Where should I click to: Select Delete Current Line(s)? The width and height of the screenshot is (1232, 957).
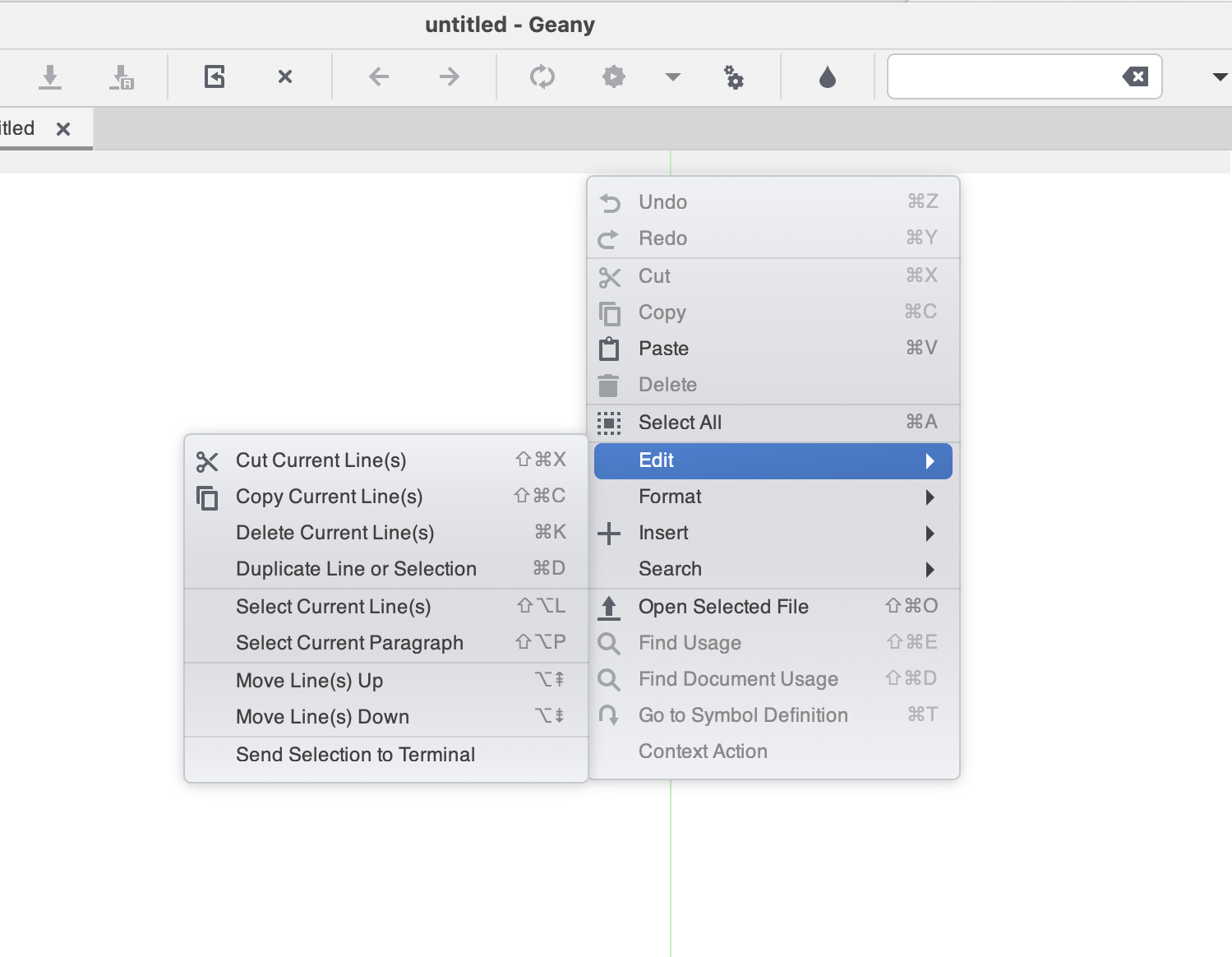coord(385,533)
